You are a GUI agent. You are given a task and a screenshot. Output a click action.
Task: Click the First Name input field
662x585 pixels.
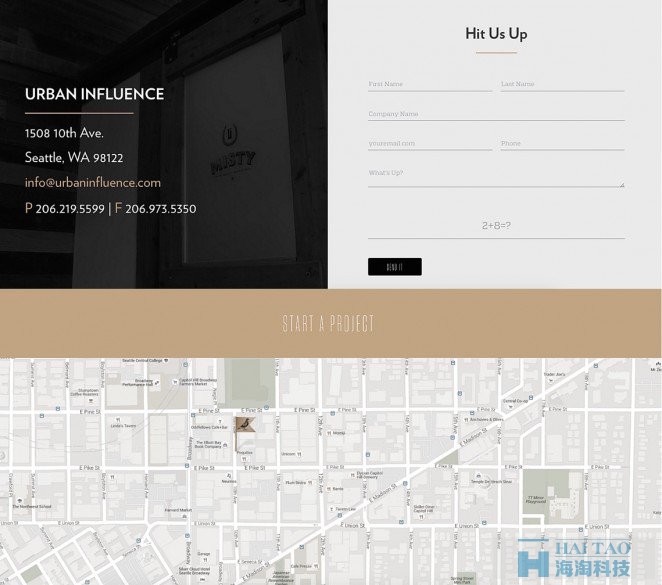tap(430, 84)
